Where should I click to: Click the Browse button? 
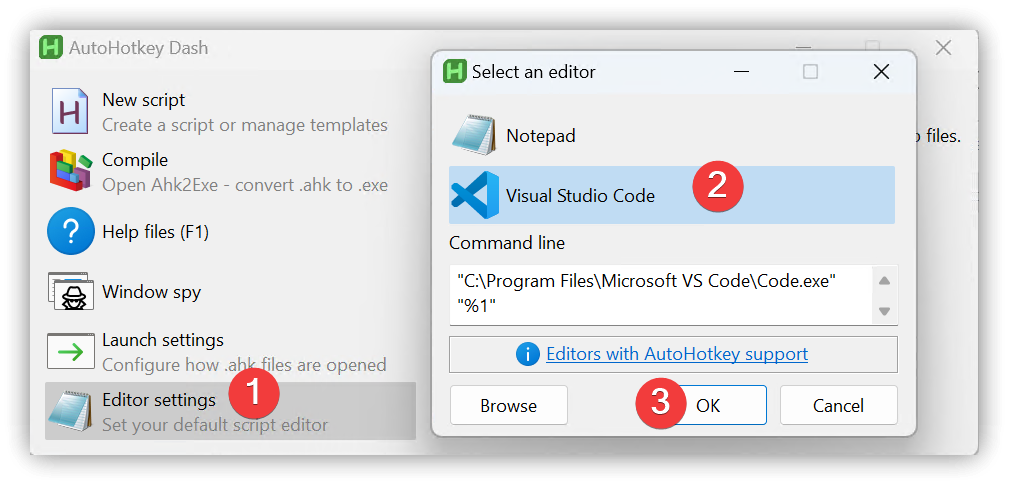click(508, 405)
